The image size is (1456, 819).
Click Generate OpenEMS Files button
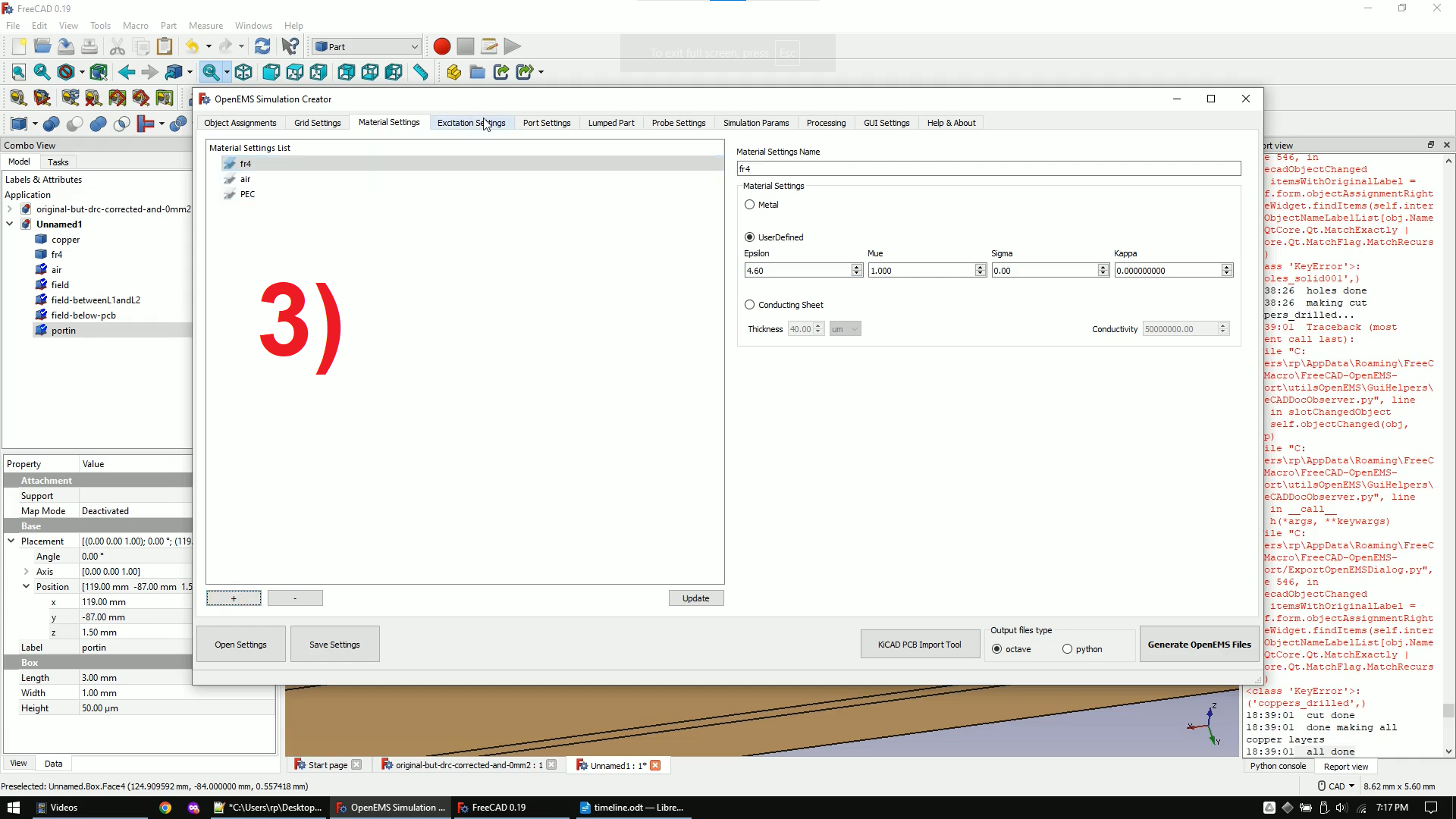[x=1198, y=644]
